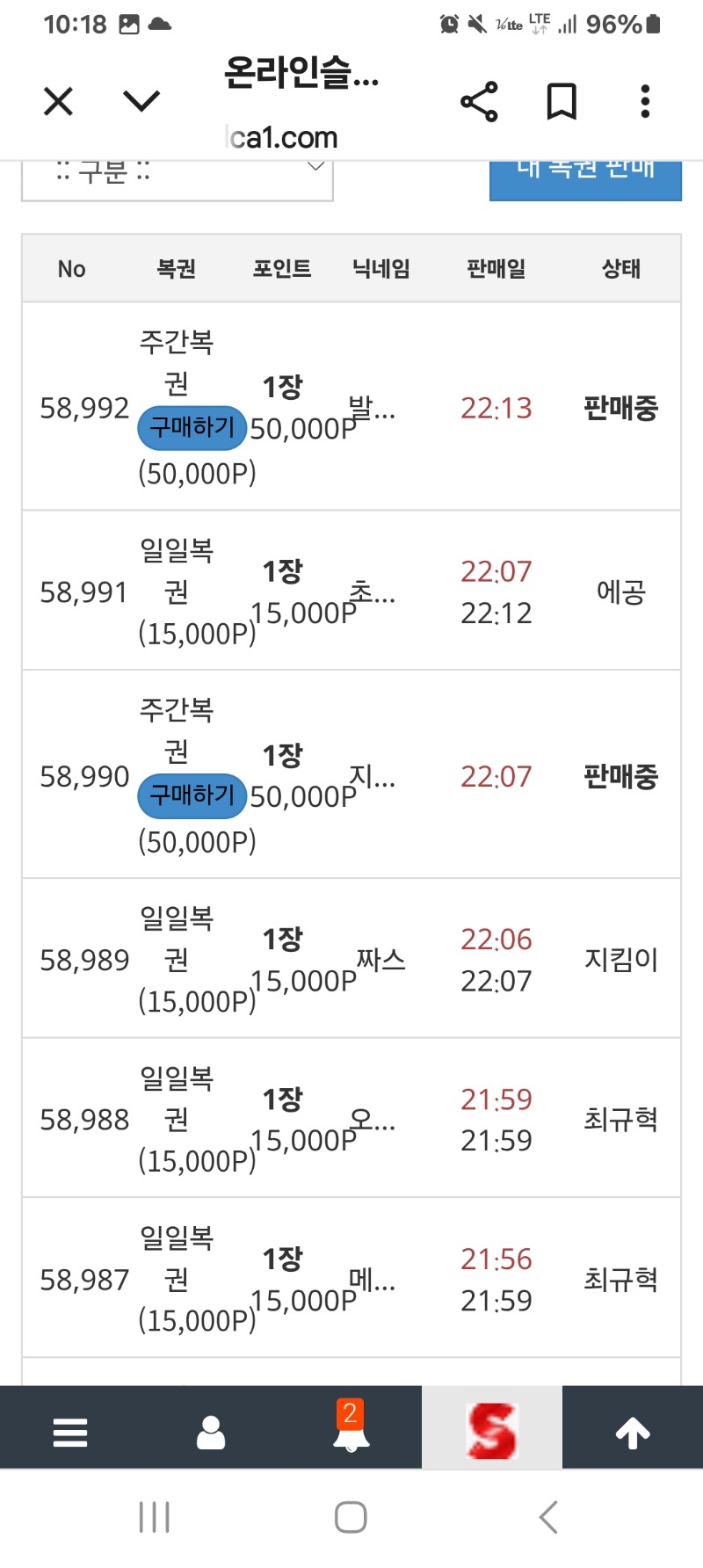Open the three-dot overflow menu
Screen dimensions: 703x1568
pos(644,101)
